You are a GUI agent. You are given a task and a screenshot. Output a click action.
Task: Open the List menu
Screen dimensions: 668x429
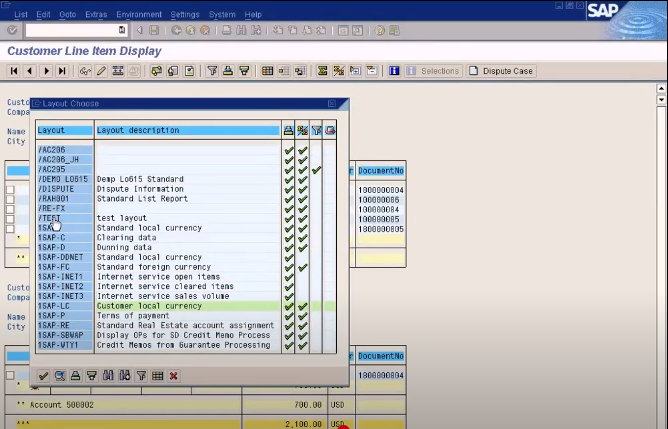point(20,14)
